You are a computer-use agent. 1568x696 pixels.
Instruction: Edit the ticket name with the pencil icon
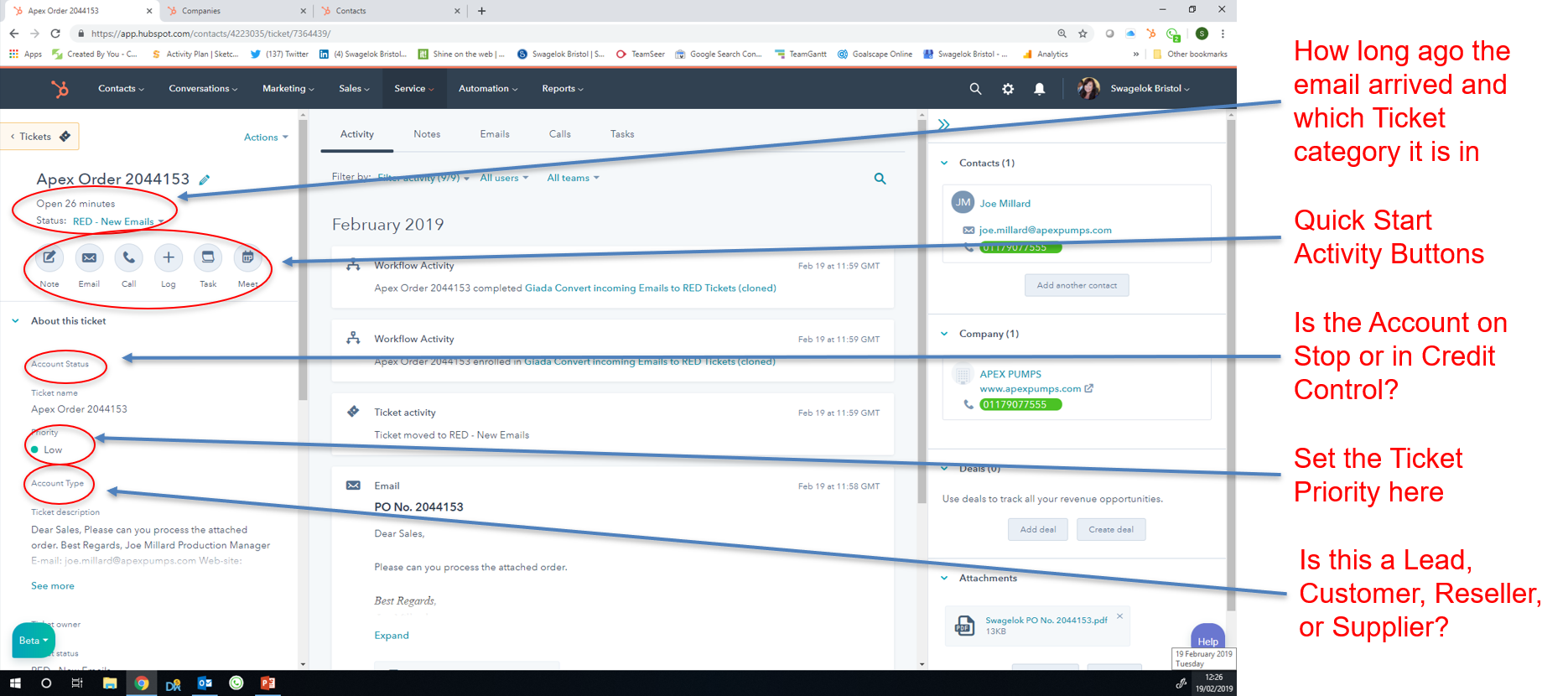[205, 179]
